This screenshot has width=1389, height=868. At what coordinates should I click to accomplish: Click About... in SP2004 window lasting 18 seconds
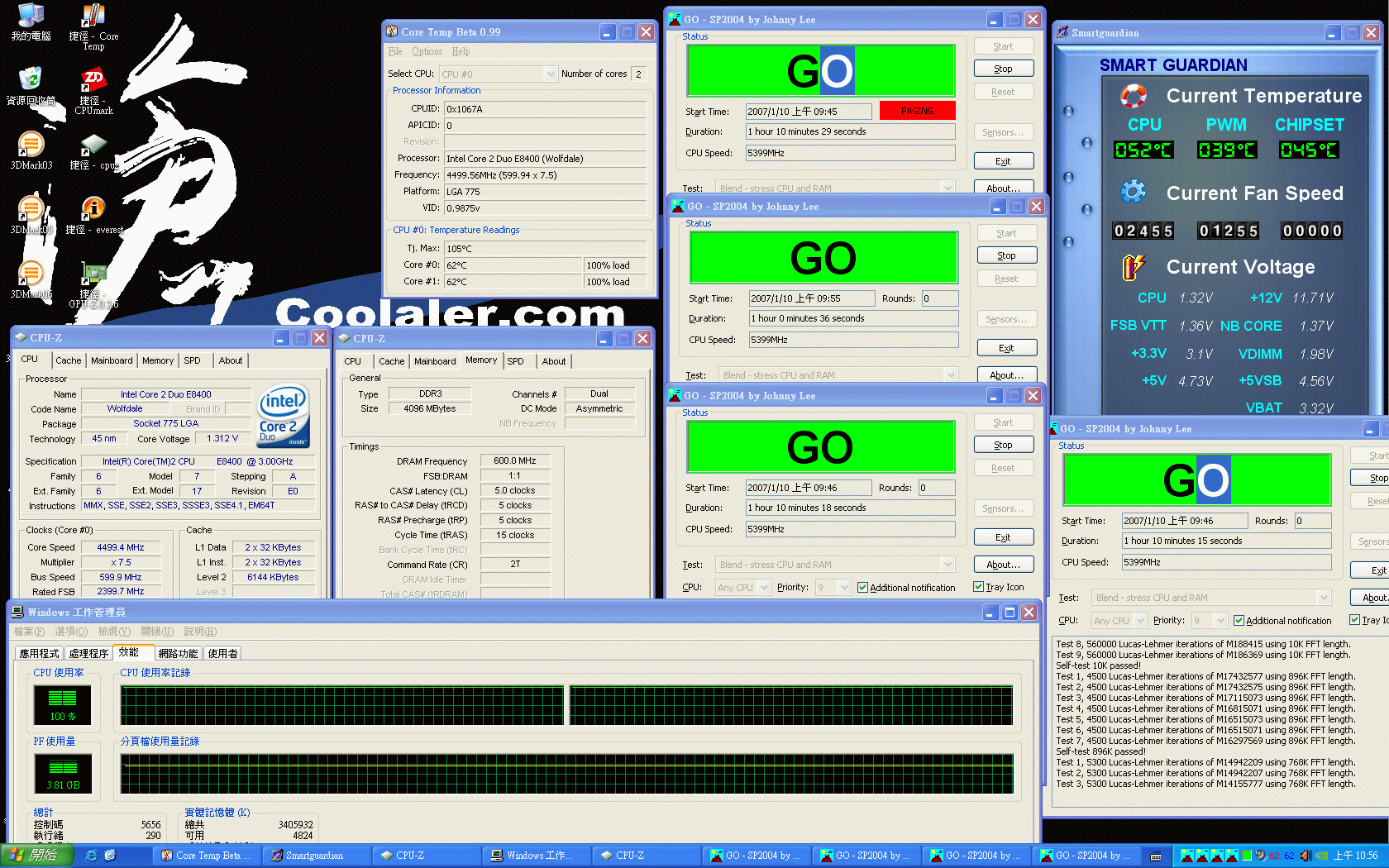tap(1004, 565)
